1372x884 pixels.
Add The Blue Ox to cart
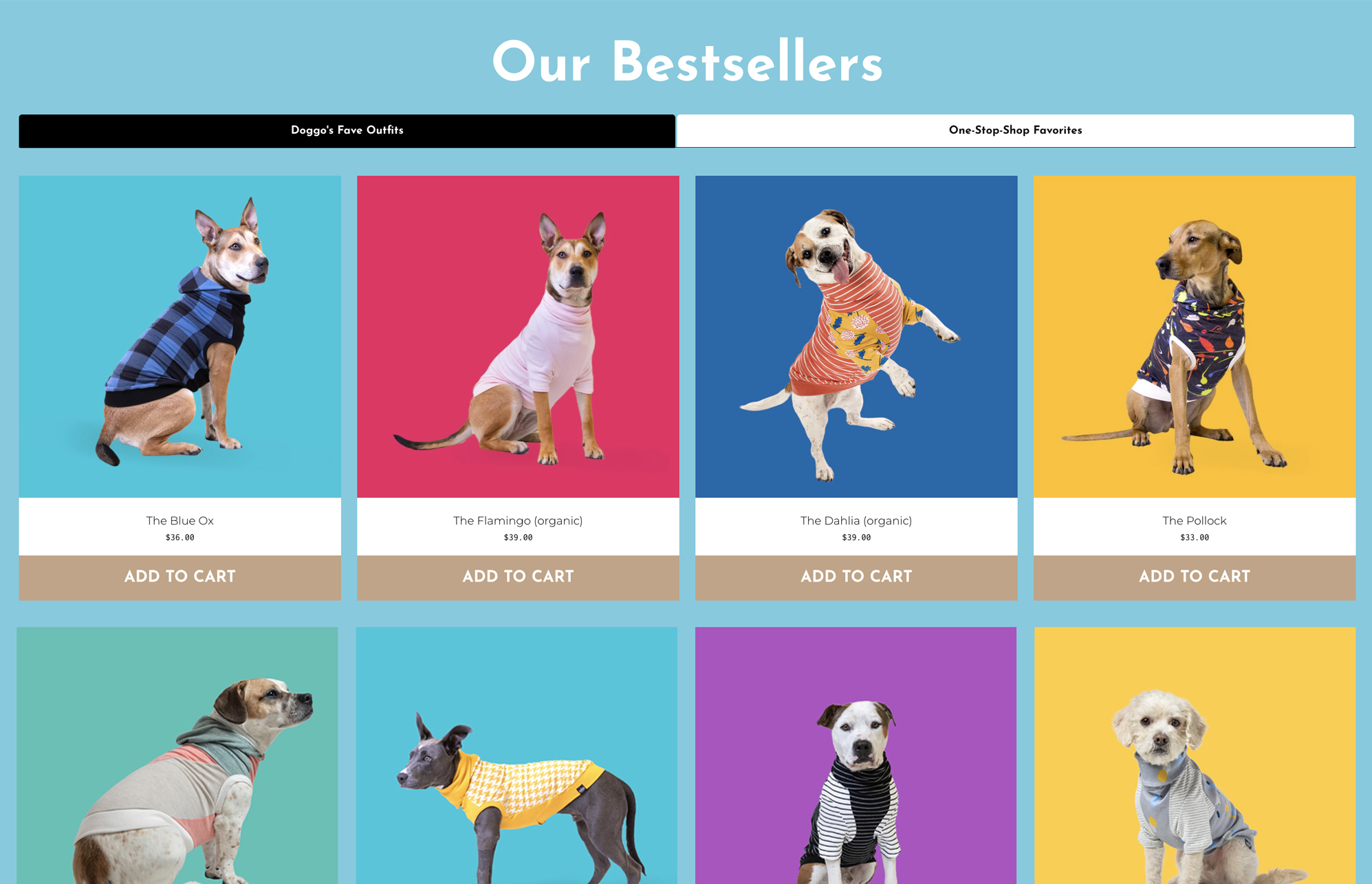180,577
